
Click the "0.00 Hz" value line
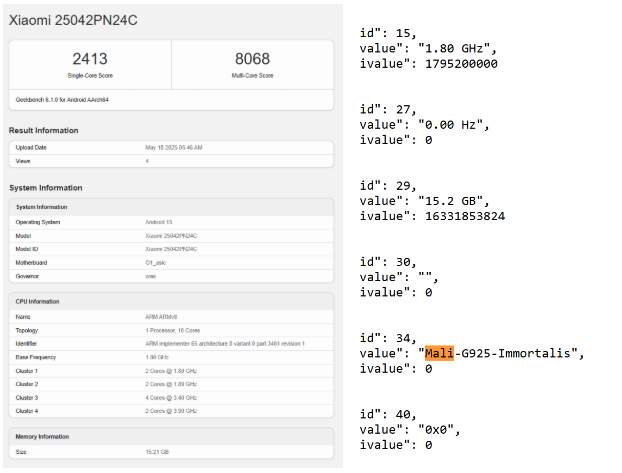coord(424,125)
